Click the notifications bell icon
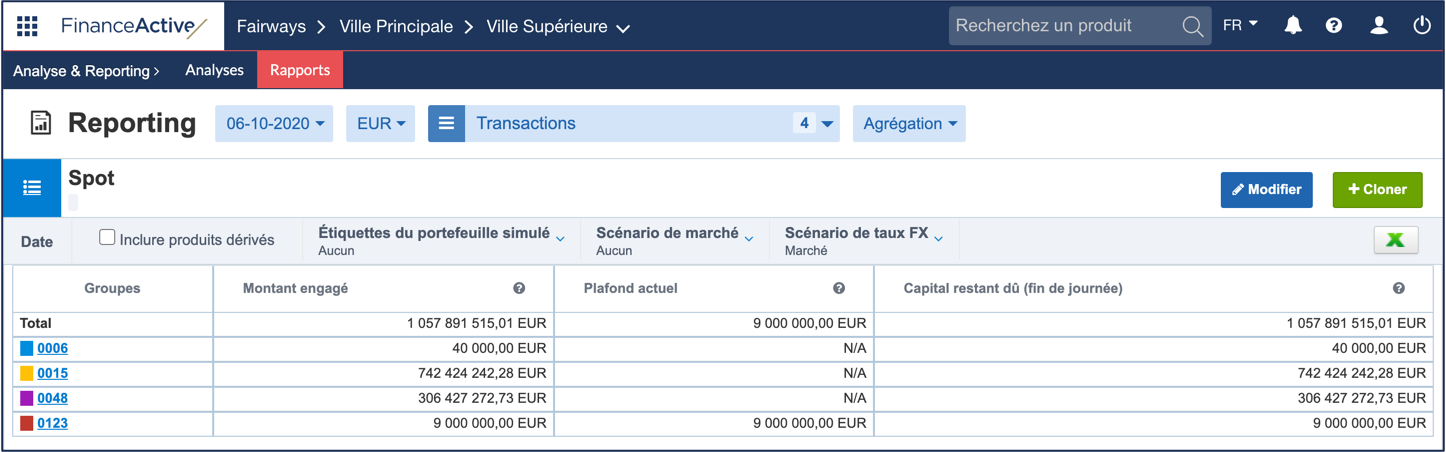 point(1293,26)
